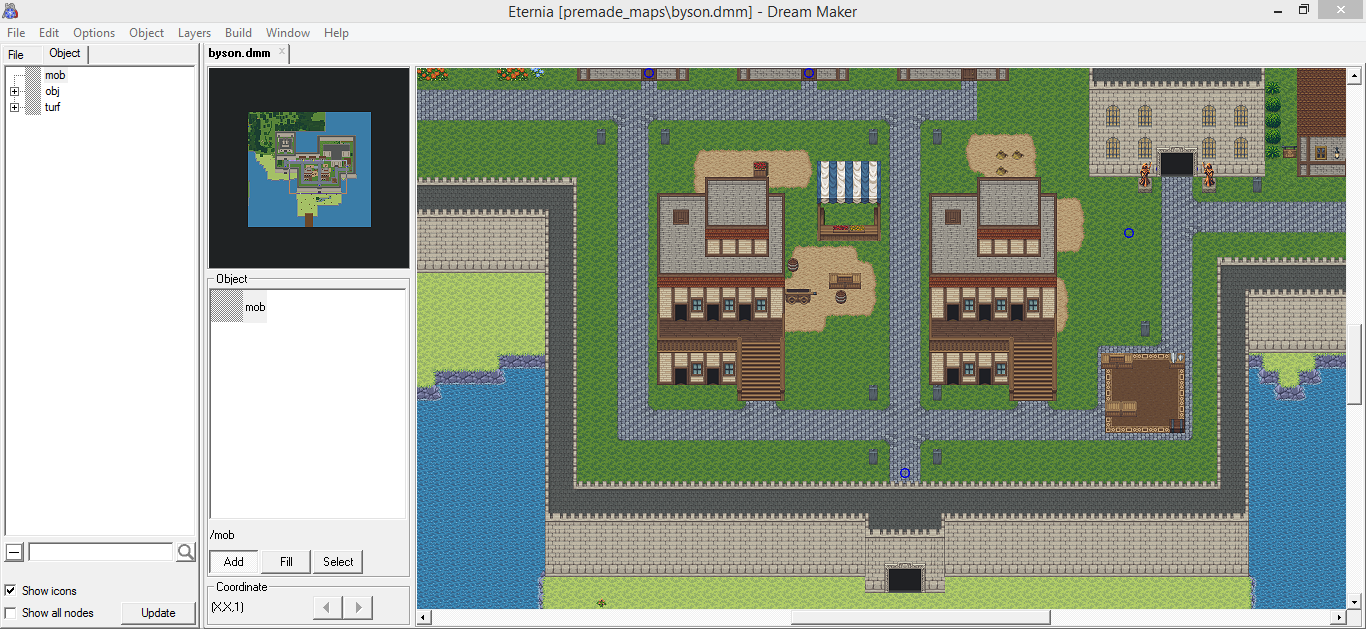Viewport: 1366px width, 629px height.
Task: Open the Window menu
Action: pos(287,33)
